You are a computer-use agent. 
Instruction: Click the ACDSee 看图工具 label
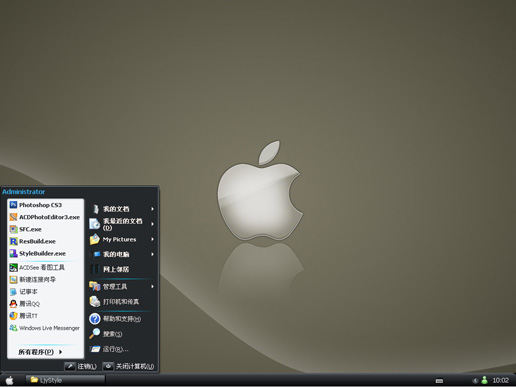(x=42, y=267)
